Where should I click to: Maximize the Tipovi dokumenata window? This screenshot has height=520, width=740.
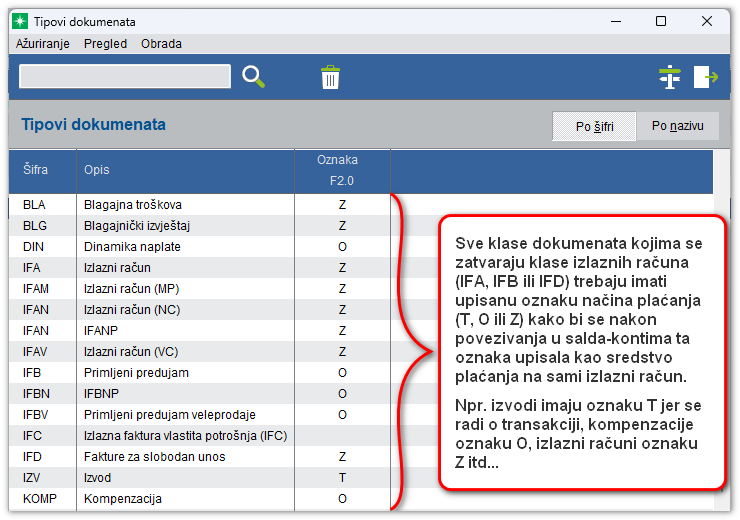[660, 21]
